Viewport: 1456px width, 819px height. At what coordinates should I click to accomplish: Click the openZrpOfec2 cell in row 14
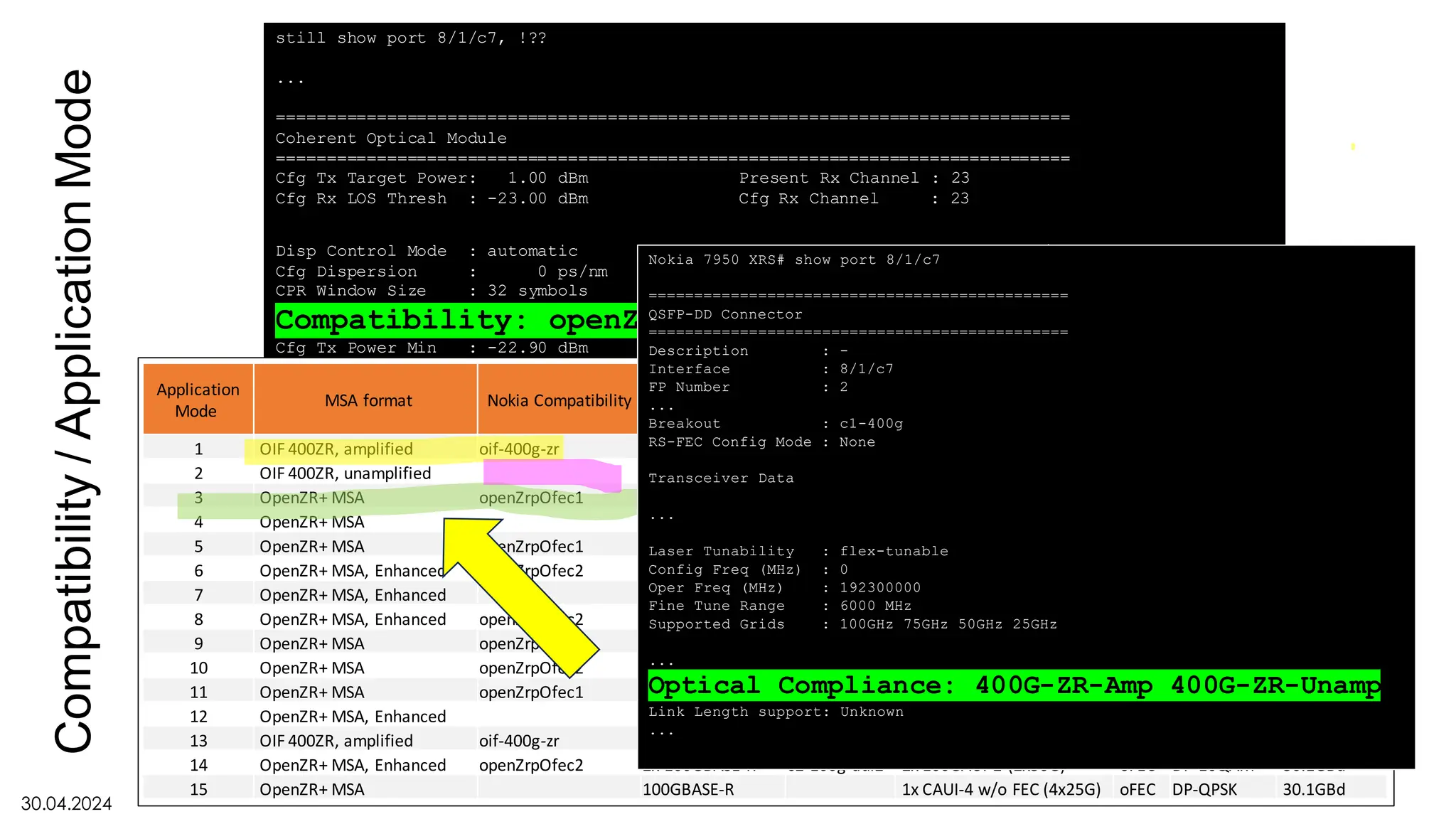tap(530, 765)
